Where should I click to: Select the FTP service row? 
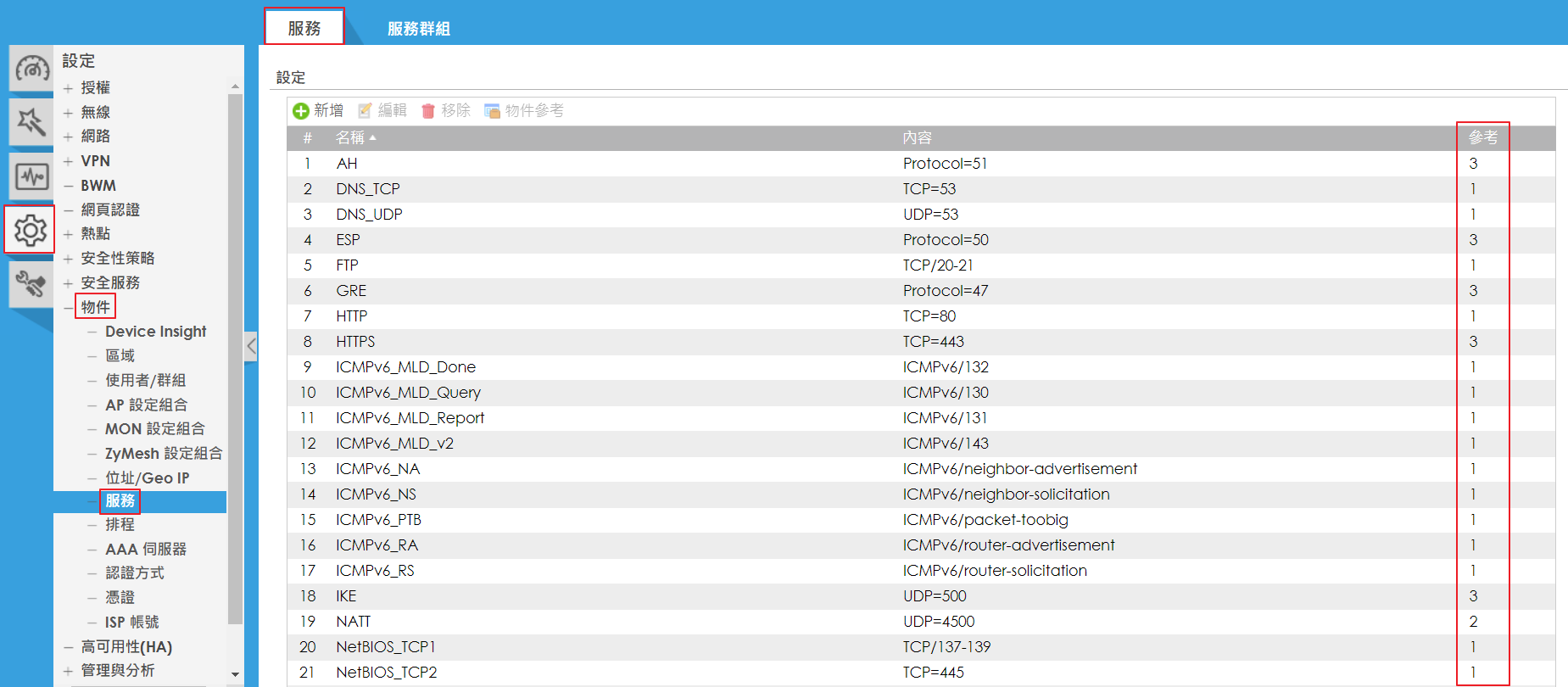[x=921, y=265]
